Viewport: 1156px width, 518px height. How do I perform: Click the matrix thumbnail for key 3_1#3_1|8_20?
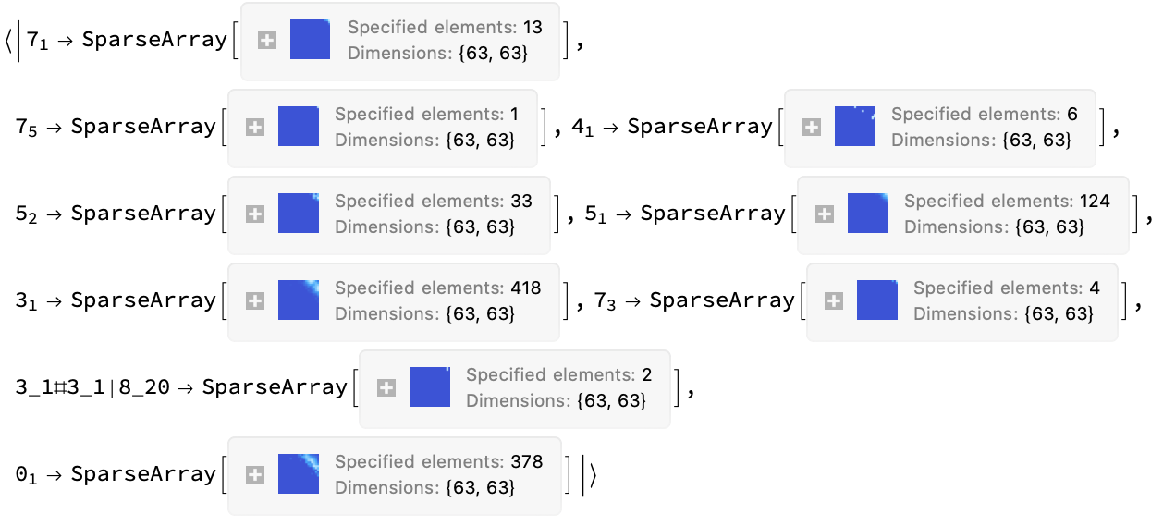pos(430,388)
